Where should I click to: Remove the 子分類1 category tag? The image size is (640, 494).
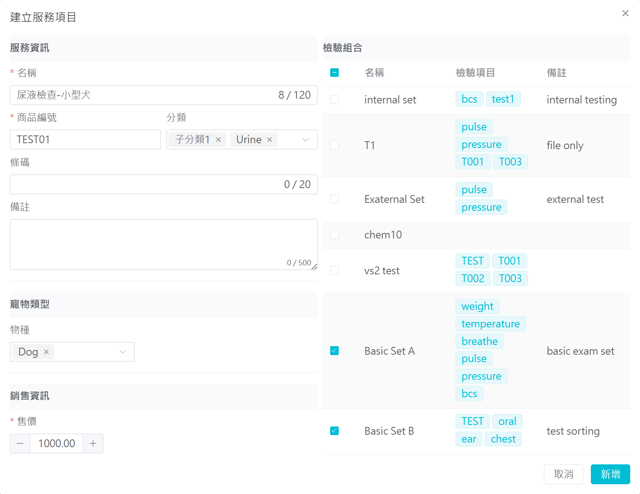pyautogui.click(x=218, y=140)
